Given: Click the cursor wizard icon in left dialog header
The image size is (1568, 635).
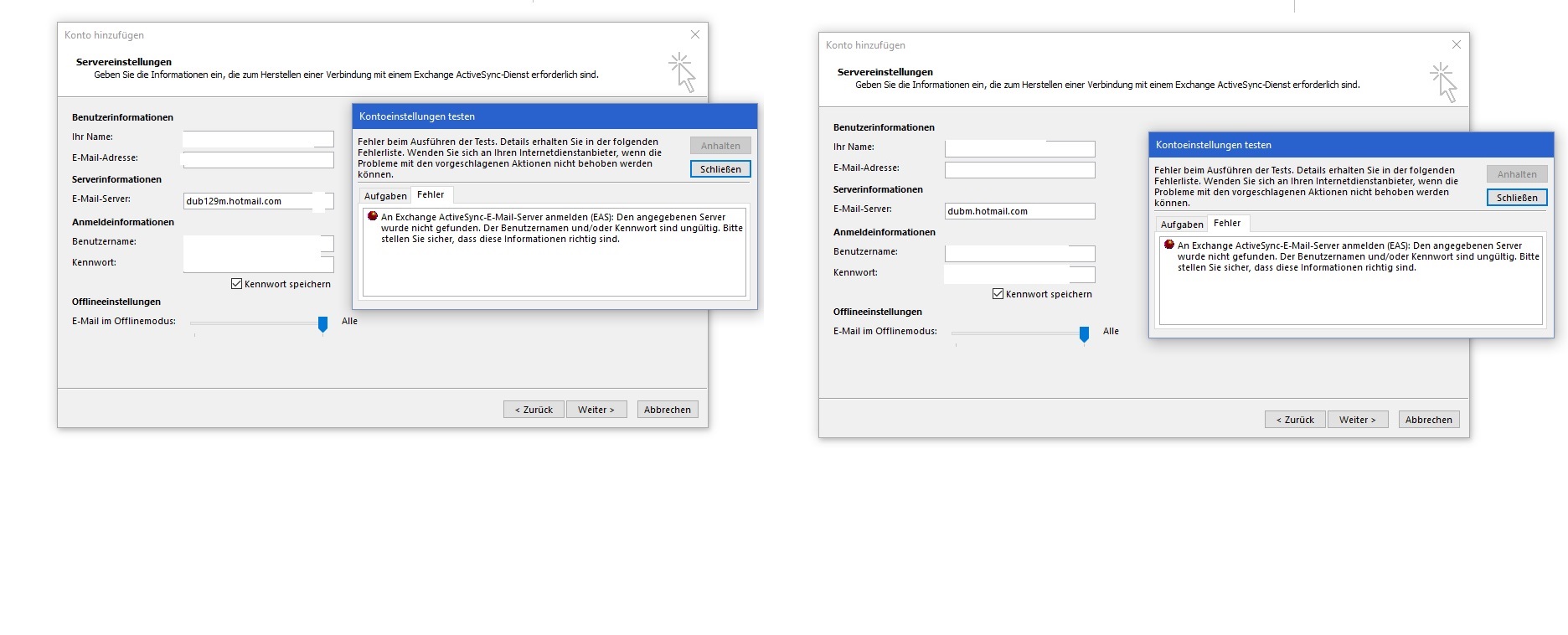Looking at the screenshot, I should tap(683, 72).
